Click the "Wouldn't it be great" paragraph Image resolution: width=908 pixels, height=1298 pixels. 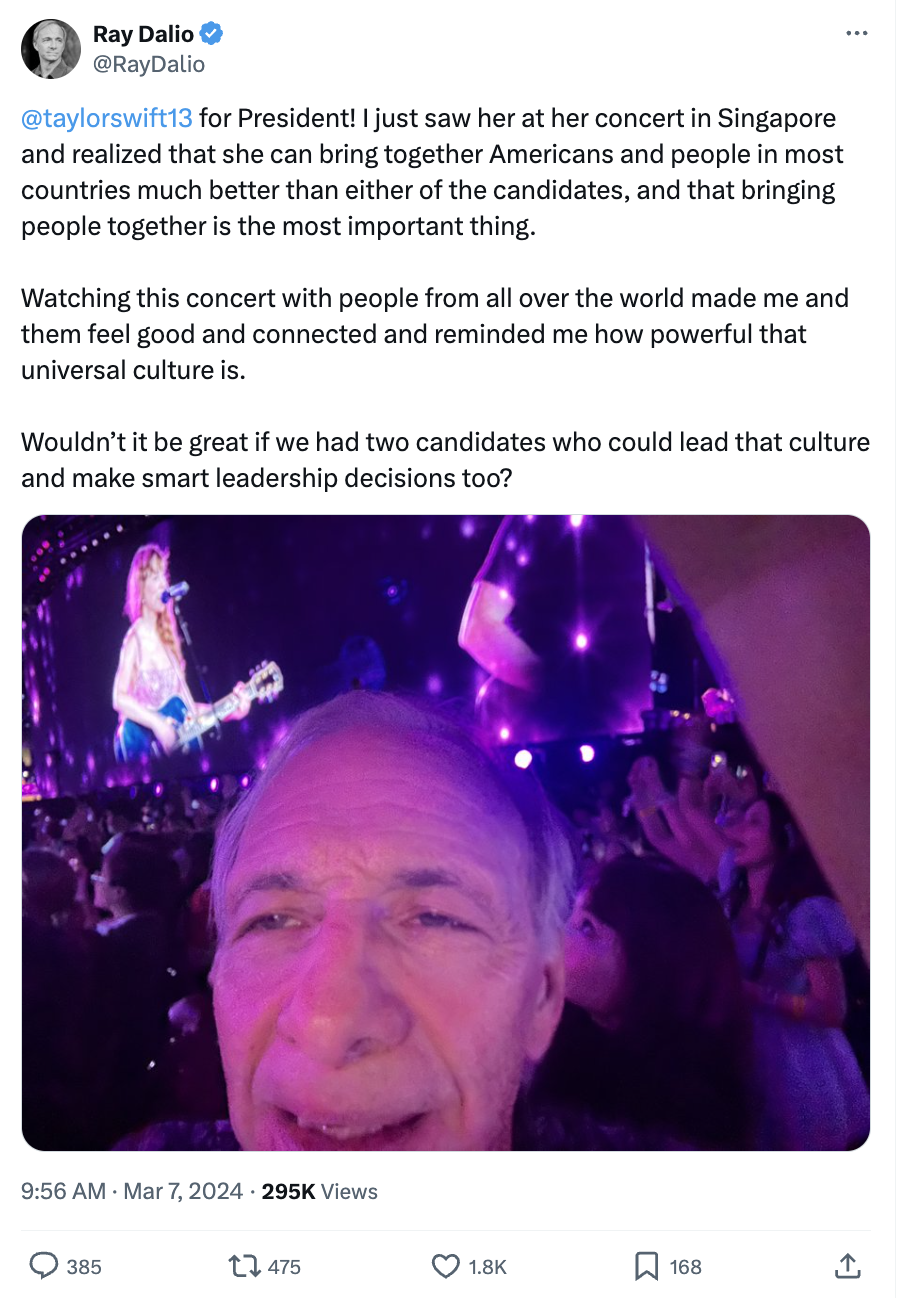tap(445, 460)
